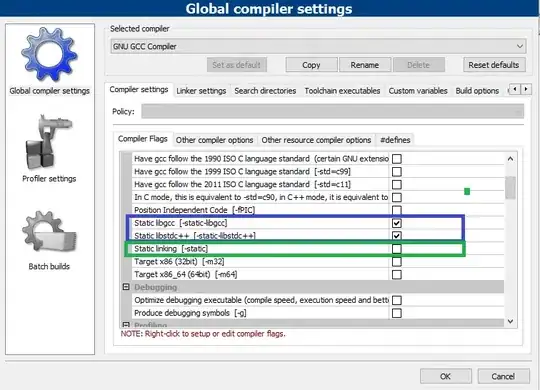540x390 pixels.
Task: Switch to the Custom variables tab
Action: click(418, 91)
